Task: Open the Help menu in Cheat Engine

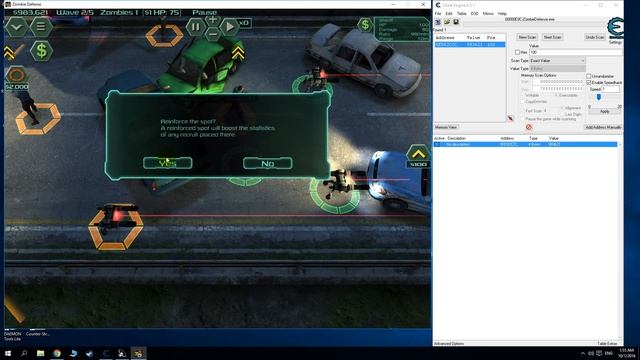Action: pyautogui.click(x=502, y=13)
